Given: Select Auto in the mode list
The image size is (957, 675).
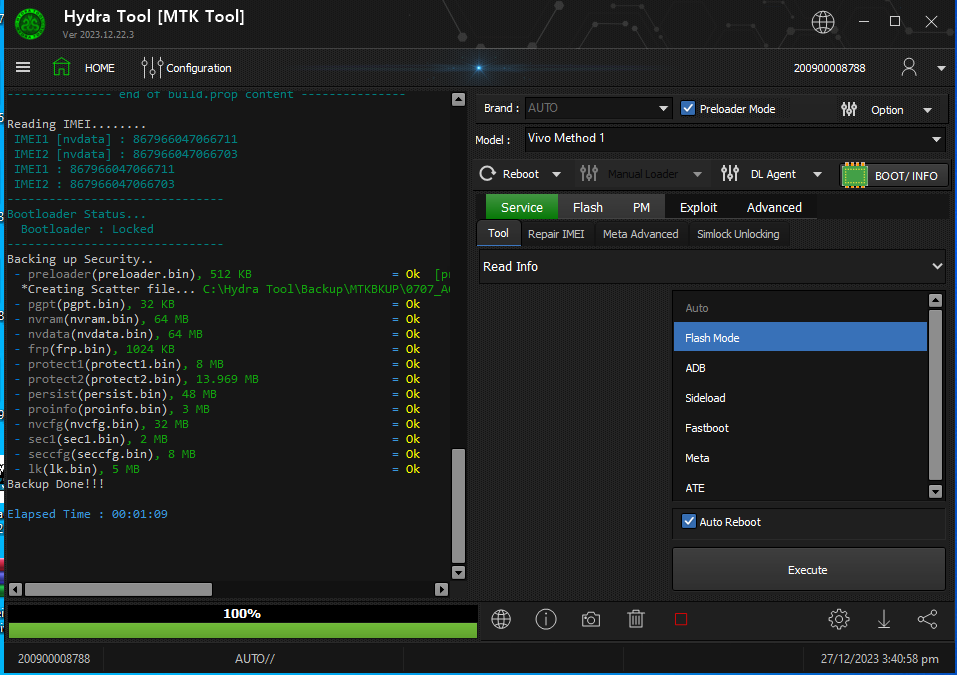Looking at the screenshot, I should [x=800, y=308].
